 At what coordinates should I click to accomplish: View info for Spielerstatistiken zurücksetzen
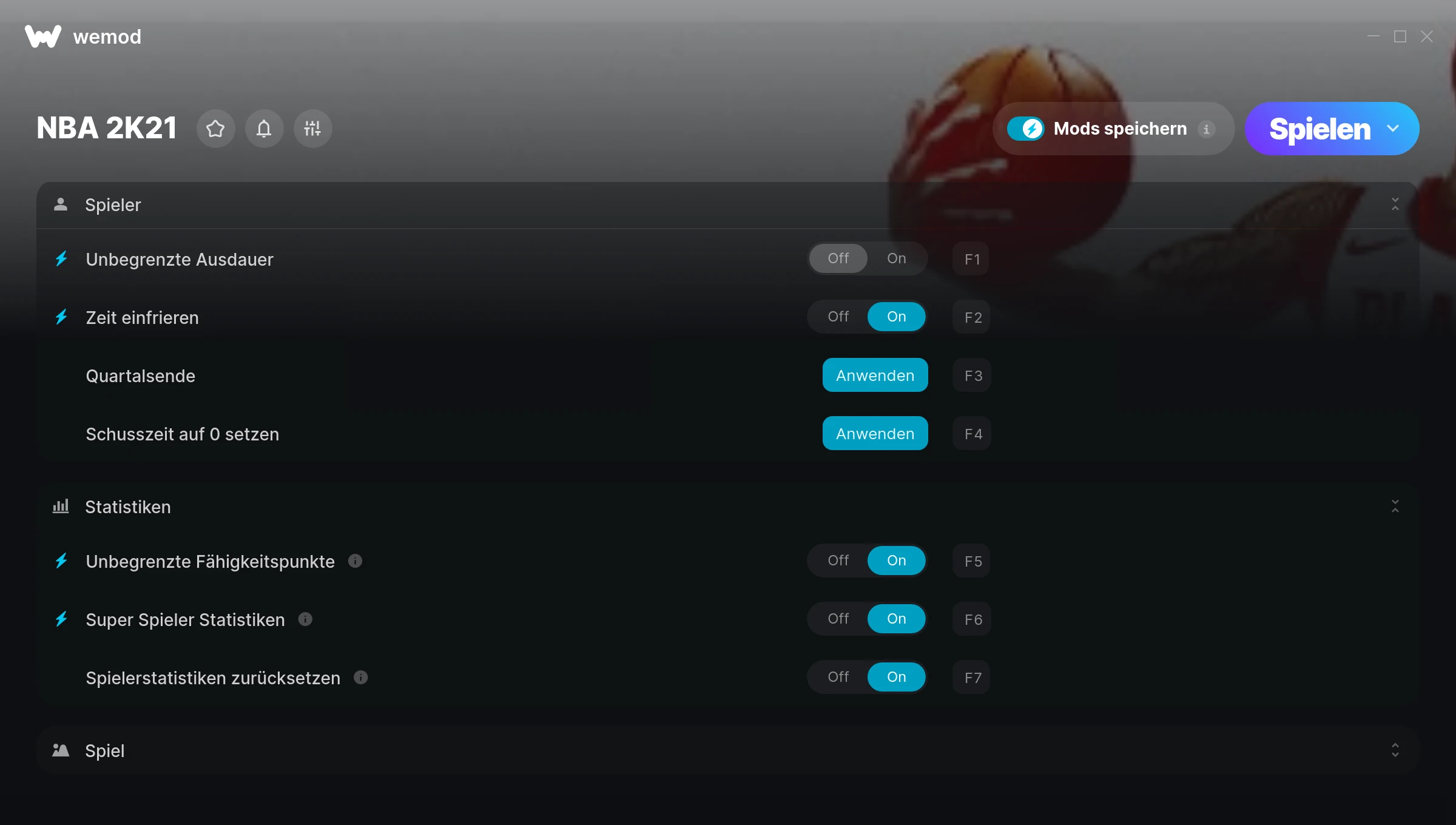[361, 678]
